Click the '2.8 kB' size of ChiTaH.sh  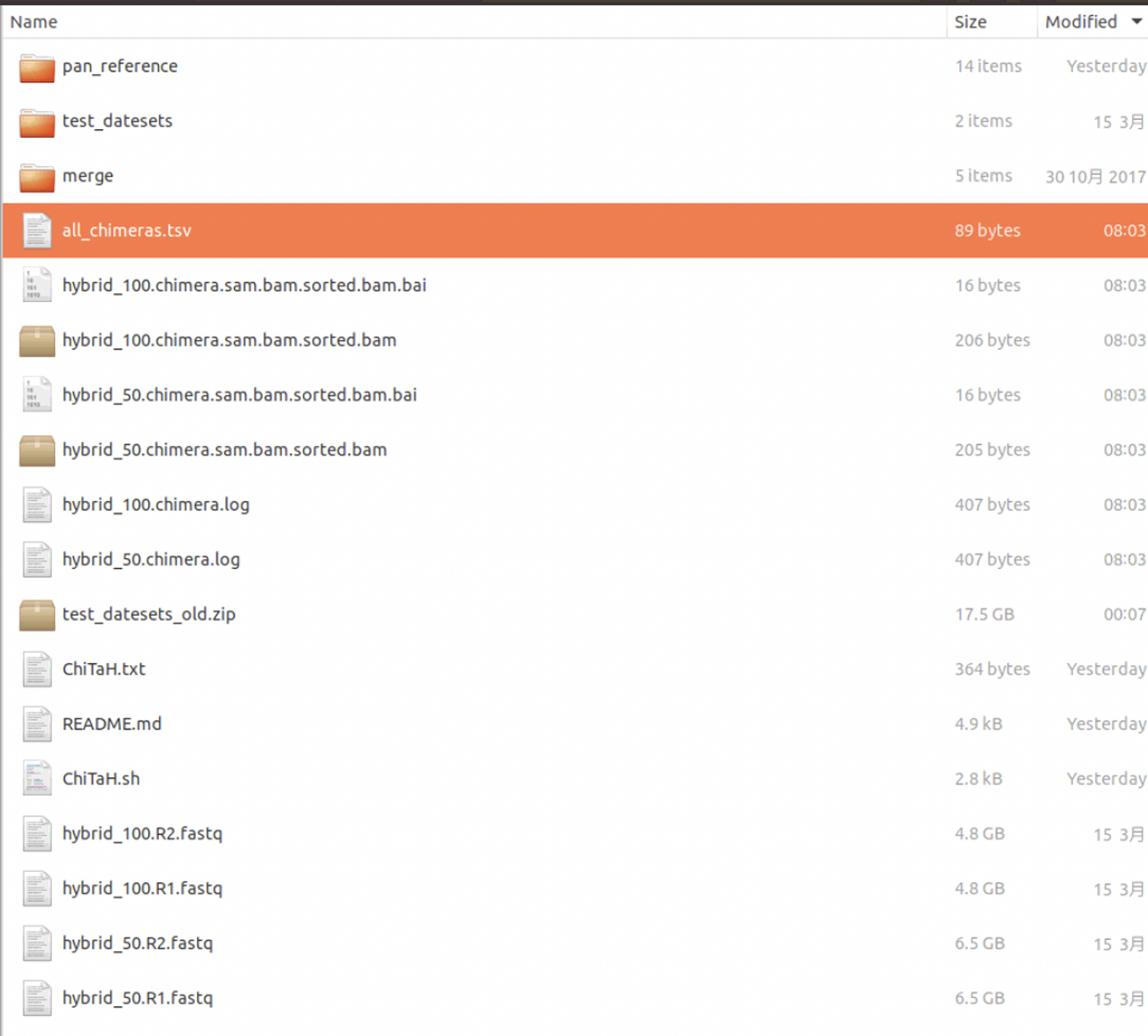tap(978, 778)
